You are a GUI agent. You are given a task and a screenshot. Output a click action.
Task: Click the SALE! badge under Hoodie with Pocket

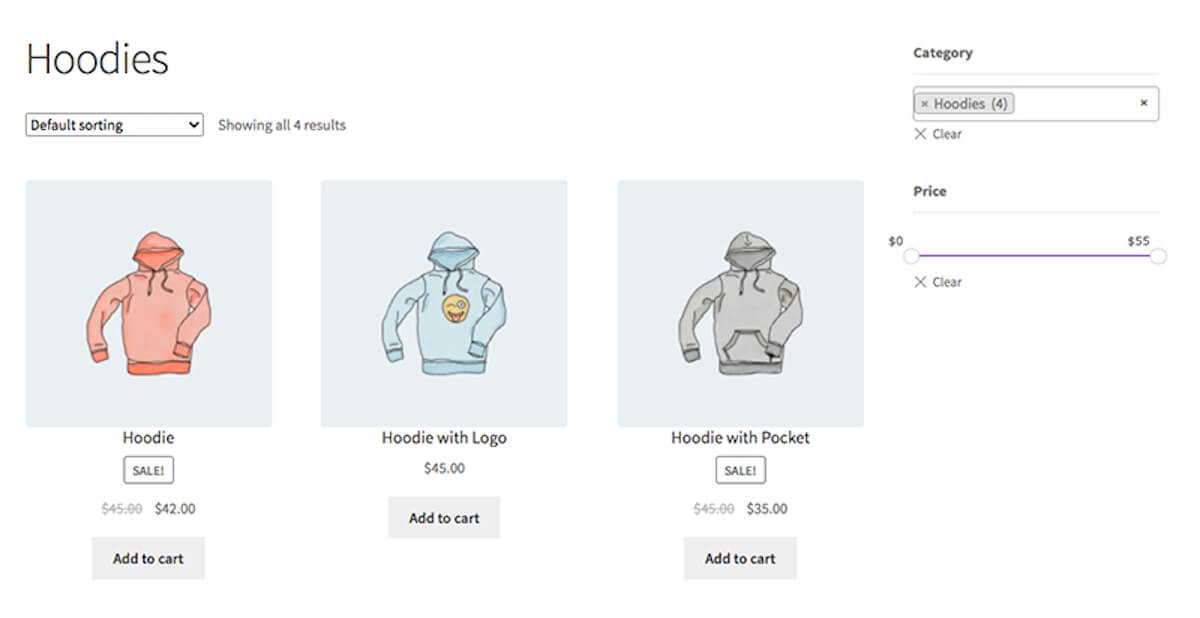click(x=740, y=470)
